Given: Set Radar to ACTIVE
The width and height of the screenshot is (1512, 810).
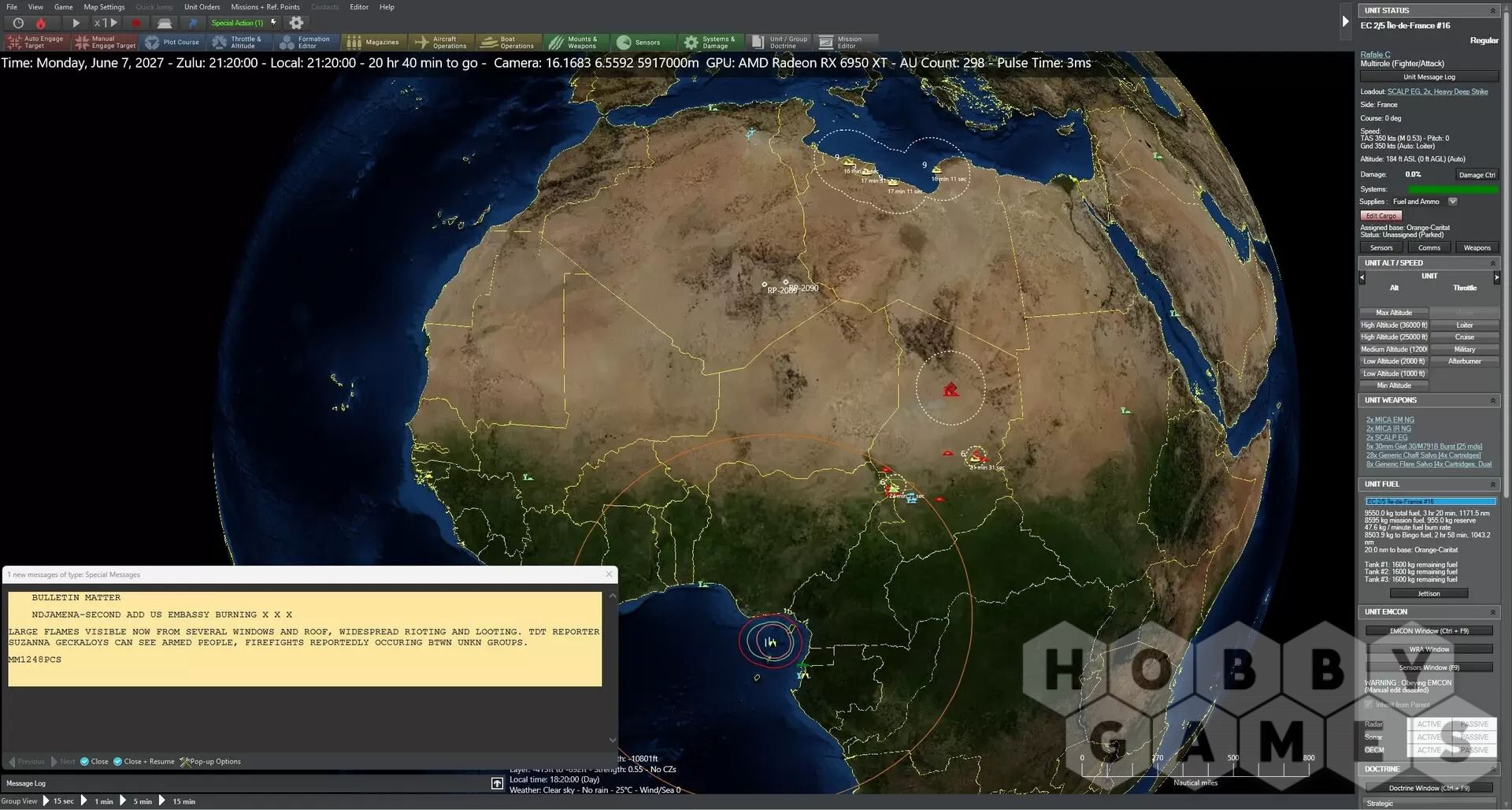Looking at the screenshot, I should click(x=1429, y=724).
